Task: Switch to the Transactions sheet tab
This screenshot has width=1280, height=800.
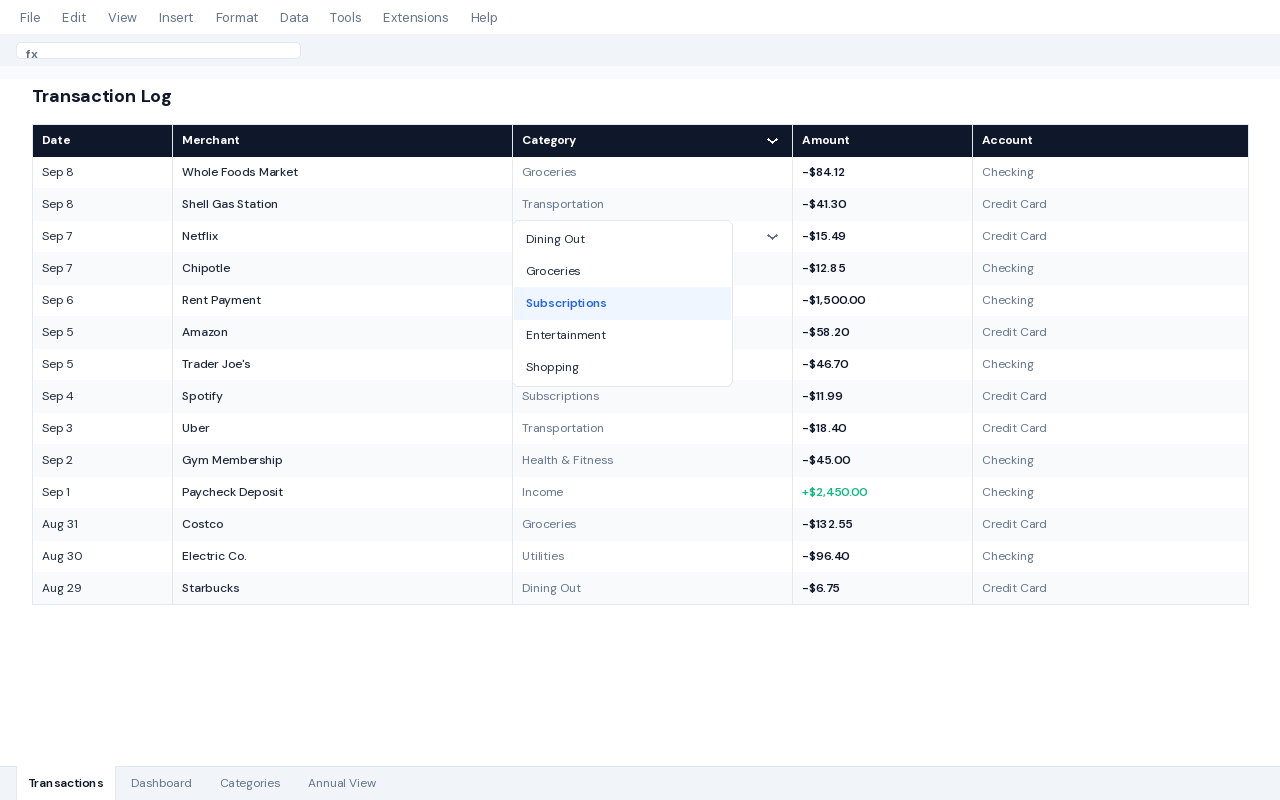Action: click(x=66, y=783)
